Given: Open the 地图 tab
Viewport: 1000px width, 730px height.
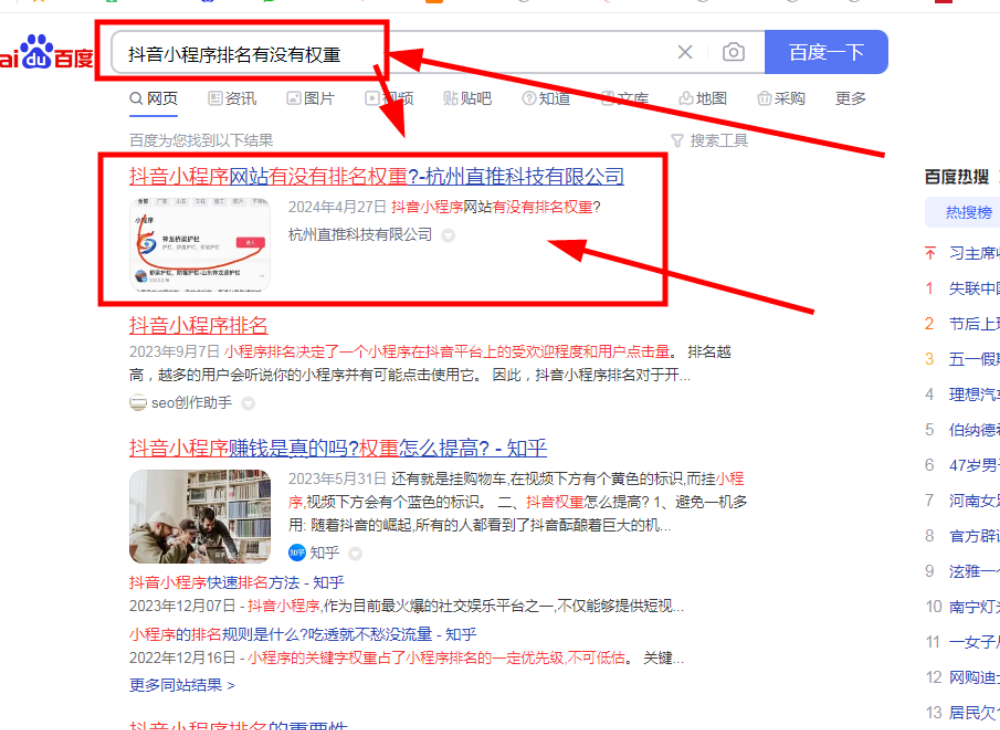Looking at the screenshot, I should pos(703,99).
